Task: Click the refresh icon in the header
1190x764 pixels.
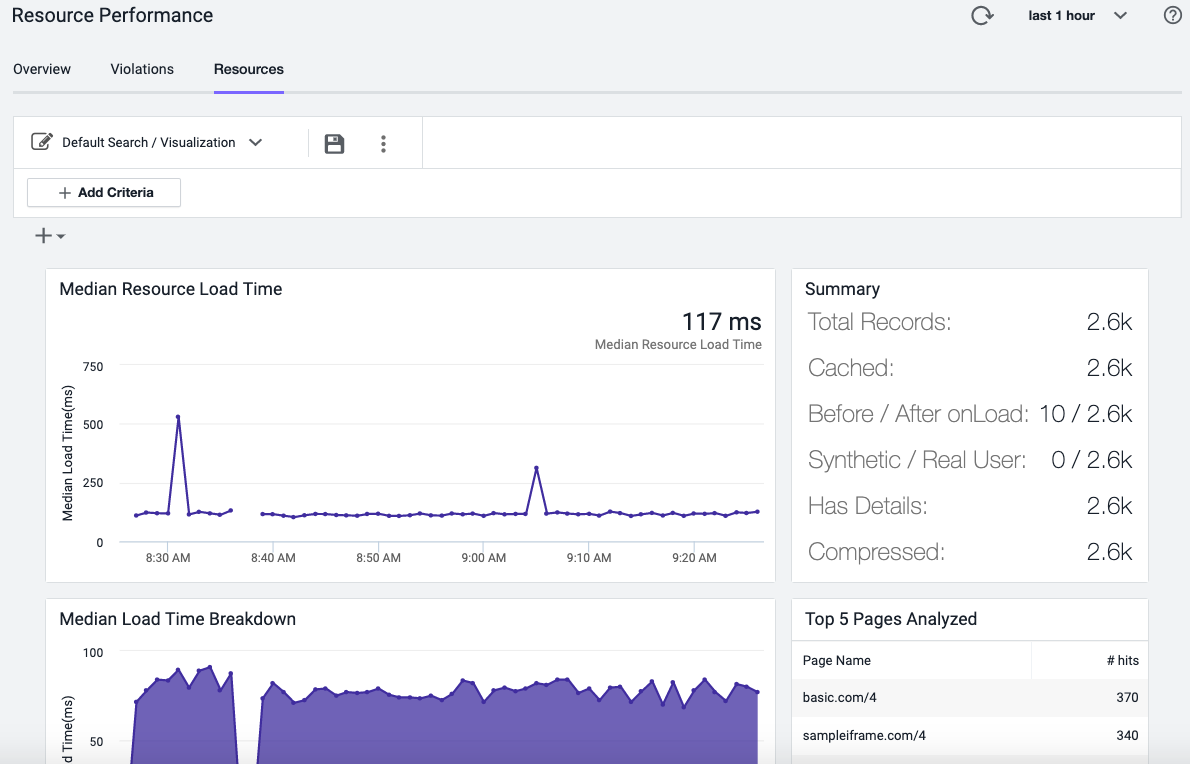Action: (x=982, y=16)
